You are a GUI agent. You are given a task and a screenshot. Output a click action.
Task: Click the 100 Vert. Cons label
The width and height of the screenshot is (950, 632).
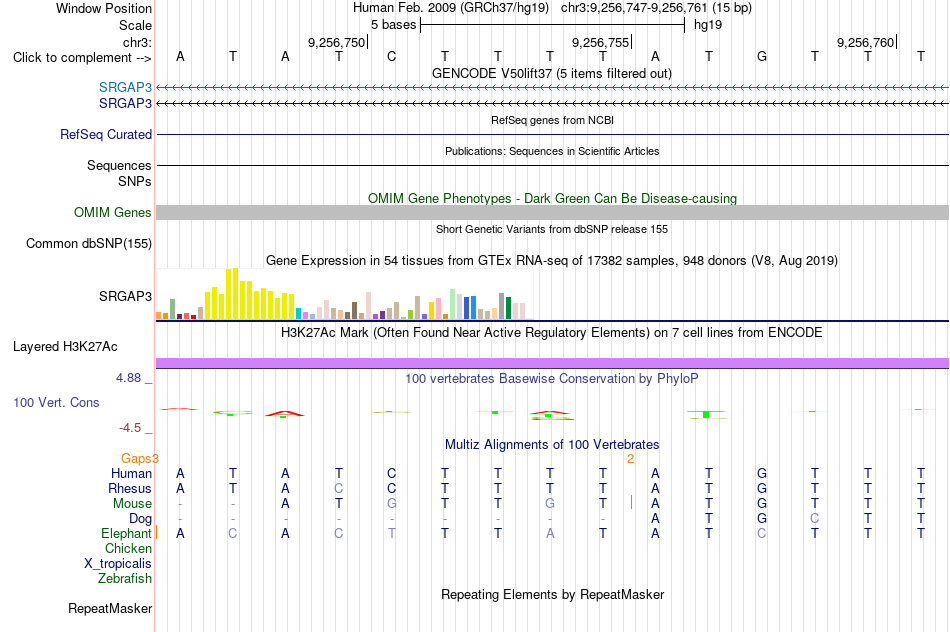pyautogui.click(x=56, y=402)
